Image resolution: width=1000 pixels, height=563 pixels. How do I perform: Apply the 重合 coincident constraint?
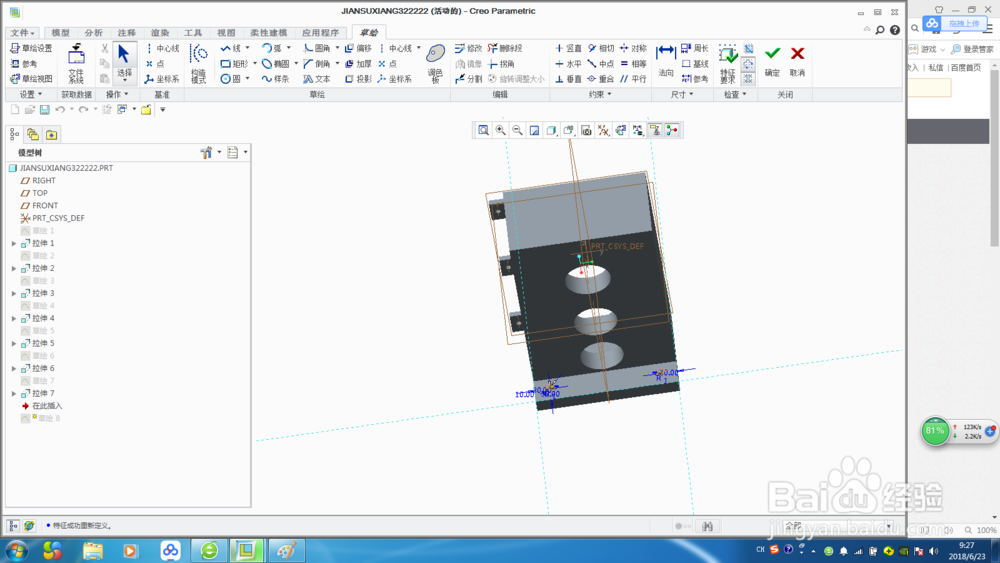point(601,79)
